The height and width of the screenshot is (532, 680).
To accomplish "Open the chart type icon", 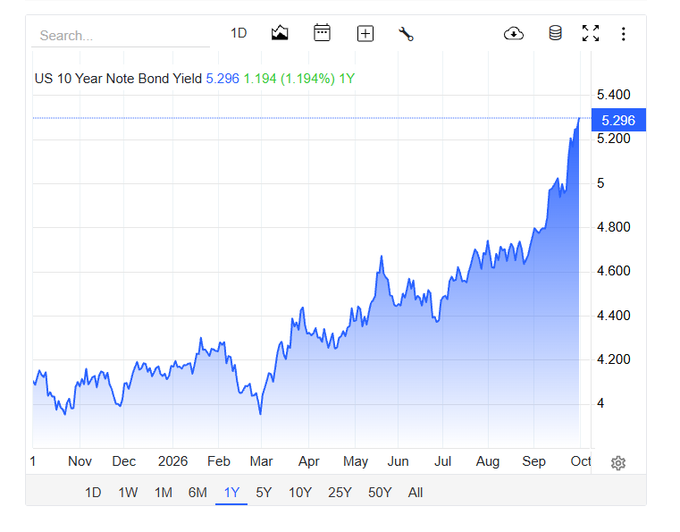I will click(x=280, y=33).
